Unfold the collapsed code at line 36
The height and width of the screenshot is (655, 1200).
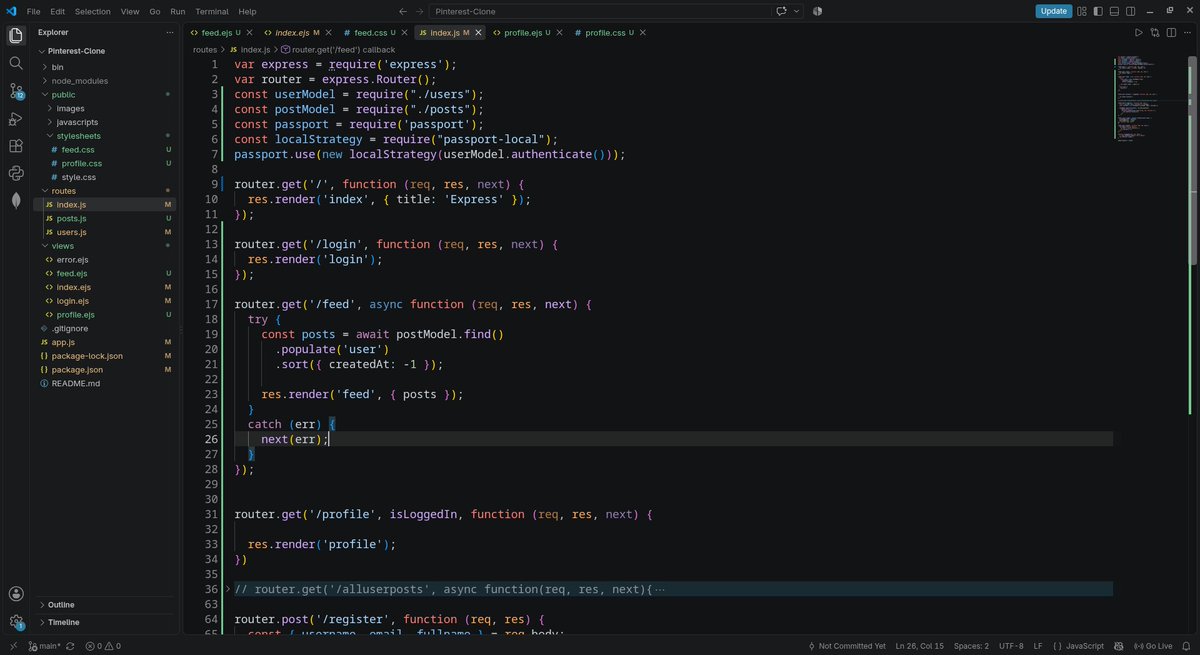(x=228, y=589)
